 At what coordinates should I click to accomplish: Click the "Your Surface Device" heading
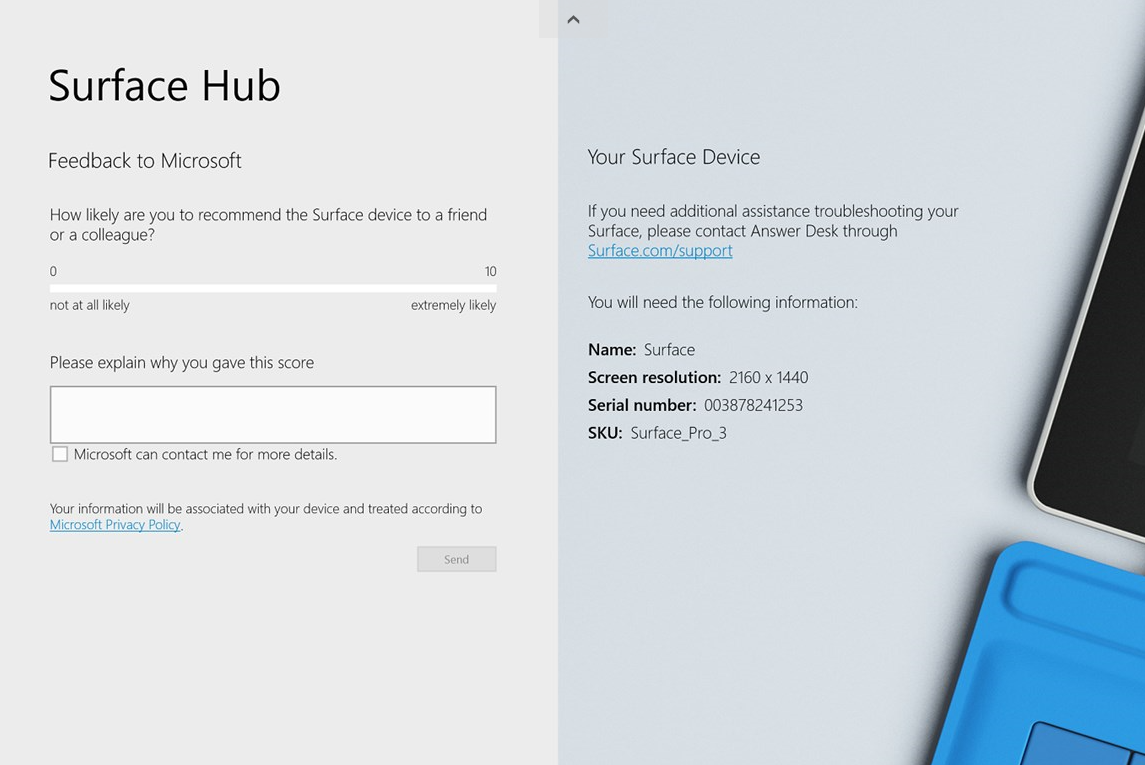[673, 157]
